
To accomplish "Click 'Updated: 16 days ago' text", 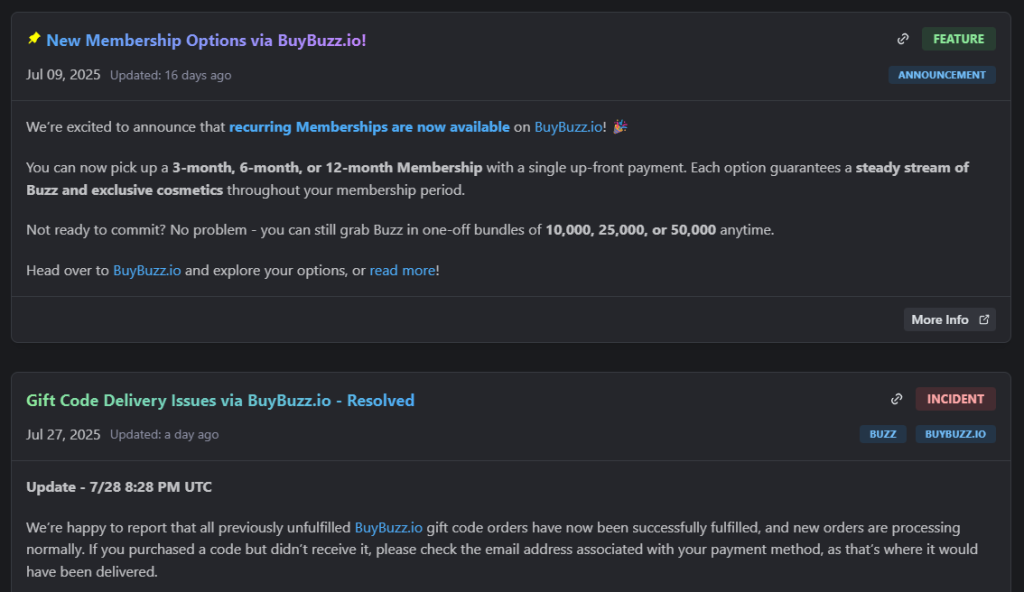I will (170, 75).
